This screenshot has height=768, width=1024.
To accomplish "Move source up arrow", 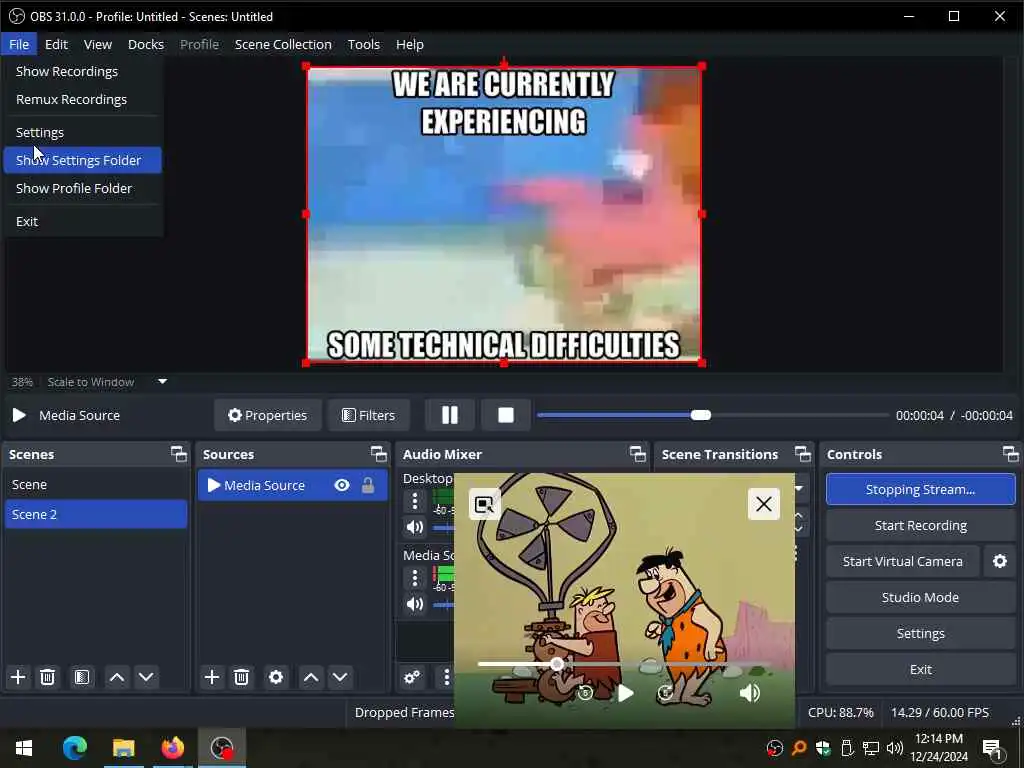I will tap(311, 677).
